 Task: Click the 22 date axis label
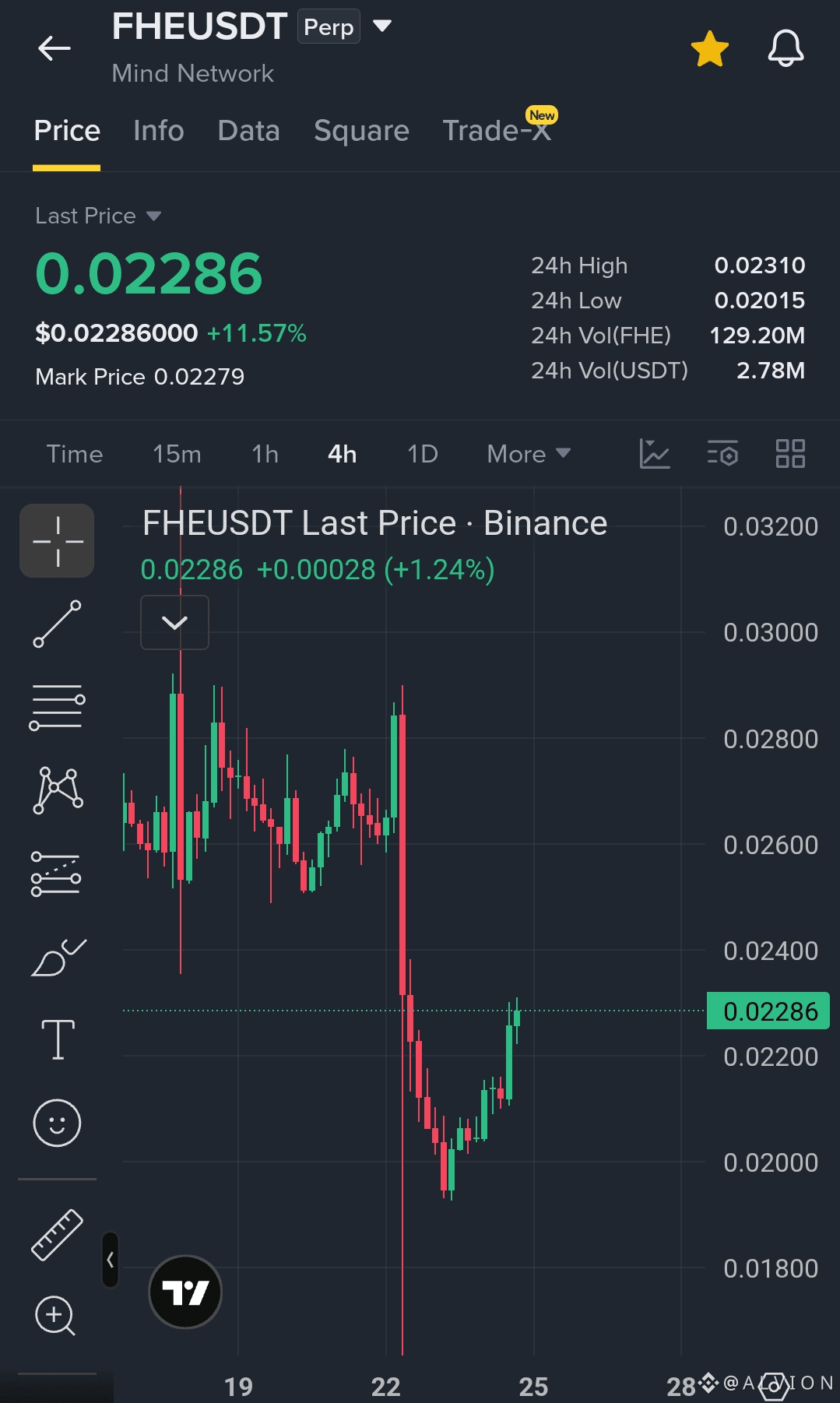386,1387
